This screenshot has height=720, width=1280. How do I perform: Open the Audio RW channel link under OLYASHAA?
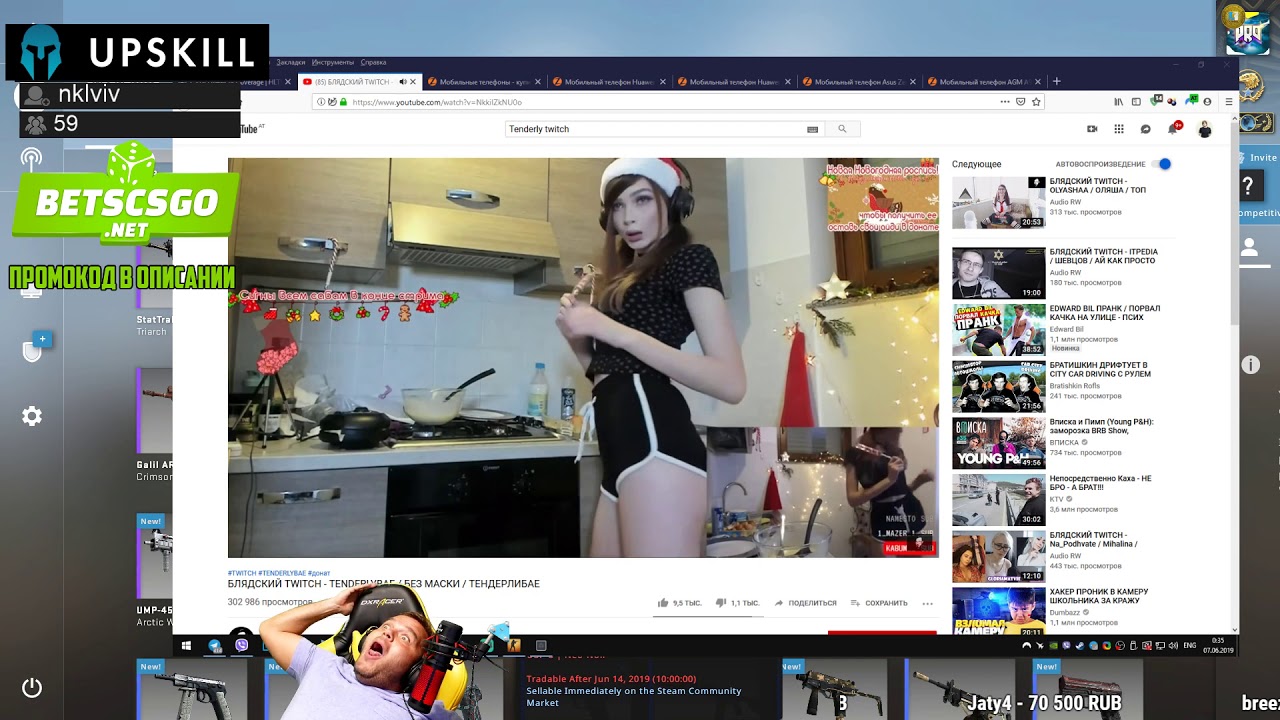[x=1065, y=202]
